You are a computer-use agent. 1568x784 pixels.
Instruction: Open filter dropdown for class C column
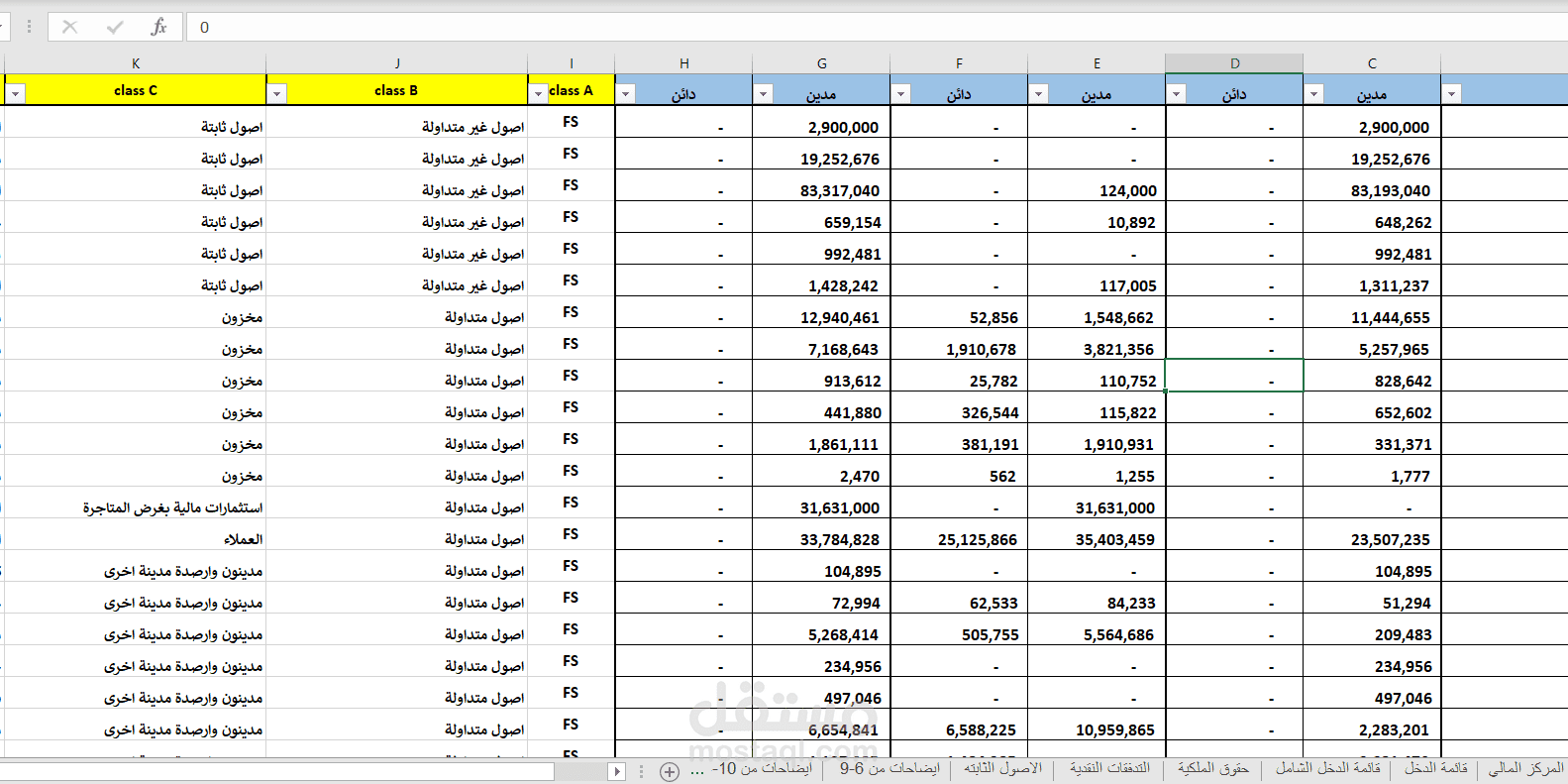(16, 94)
